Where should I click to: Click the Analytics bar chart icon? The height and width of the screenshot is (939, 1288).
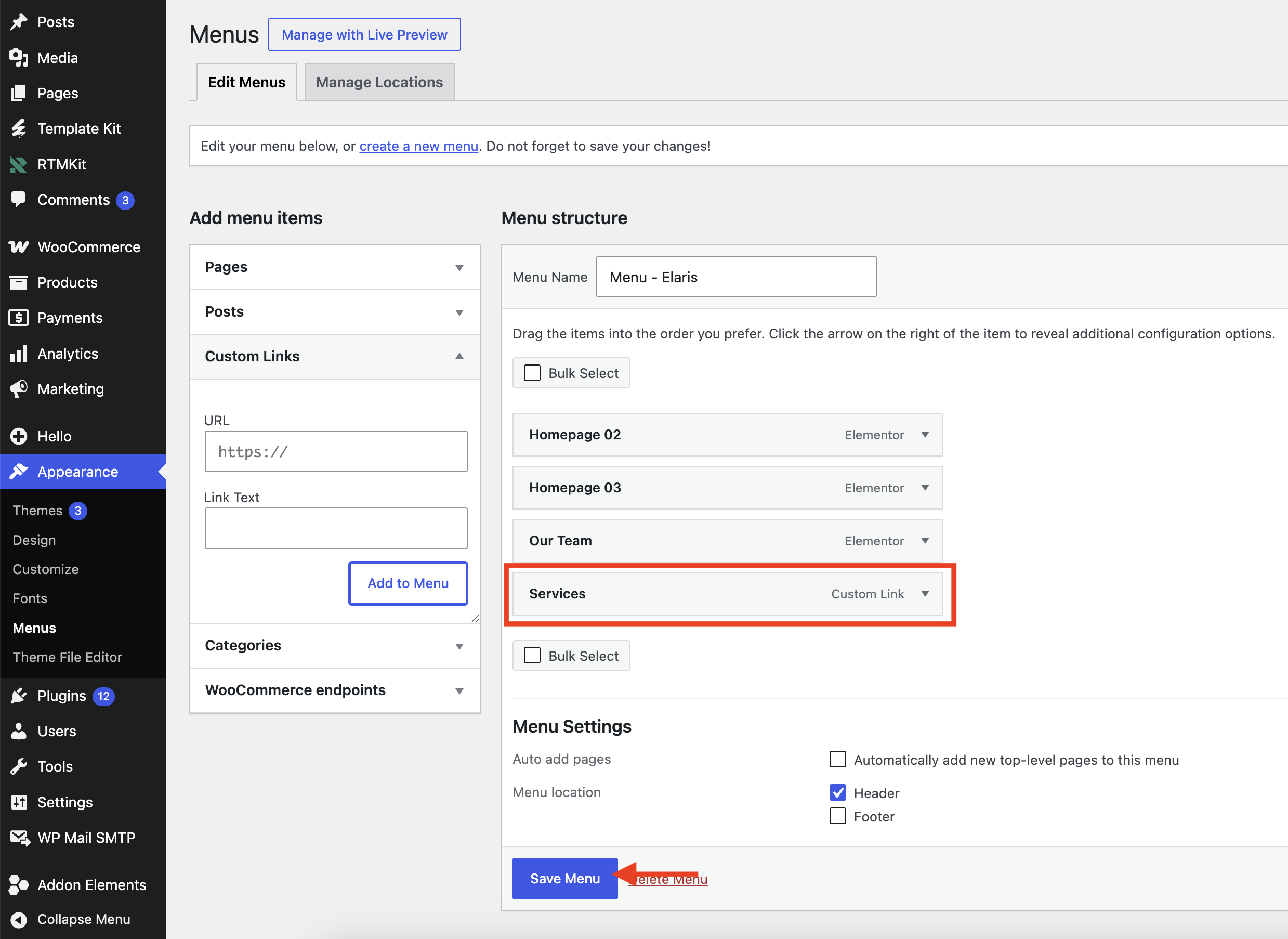pos(19,354)
